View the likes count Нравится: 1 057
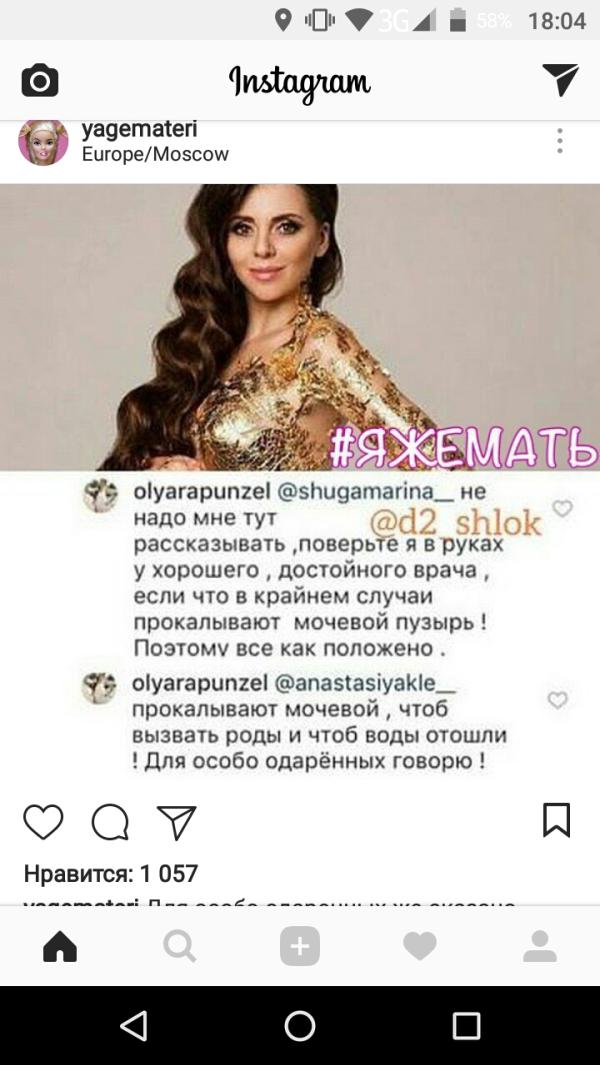The width and height of the screenshot is (600, 1065). point(111,873)
